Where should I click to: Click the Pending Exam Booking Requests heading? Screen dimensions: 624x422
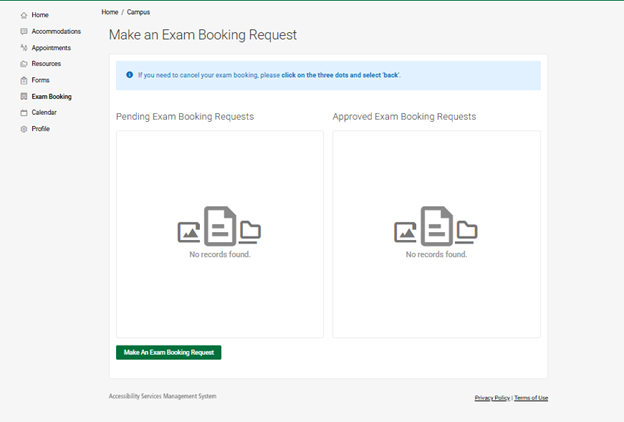click(x=185, y=117)
